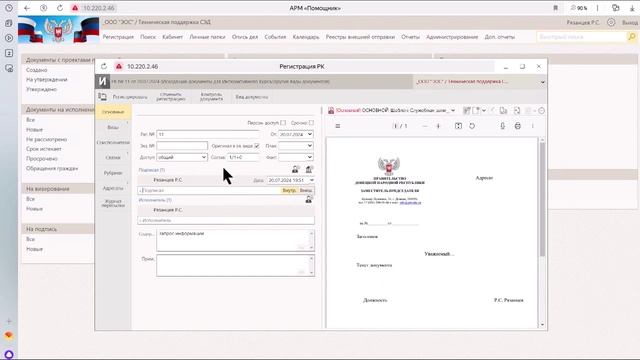This screenshot has width=640, height=360.
Task: Click the copy file icon in file toolbar
Action: [503, 111]
